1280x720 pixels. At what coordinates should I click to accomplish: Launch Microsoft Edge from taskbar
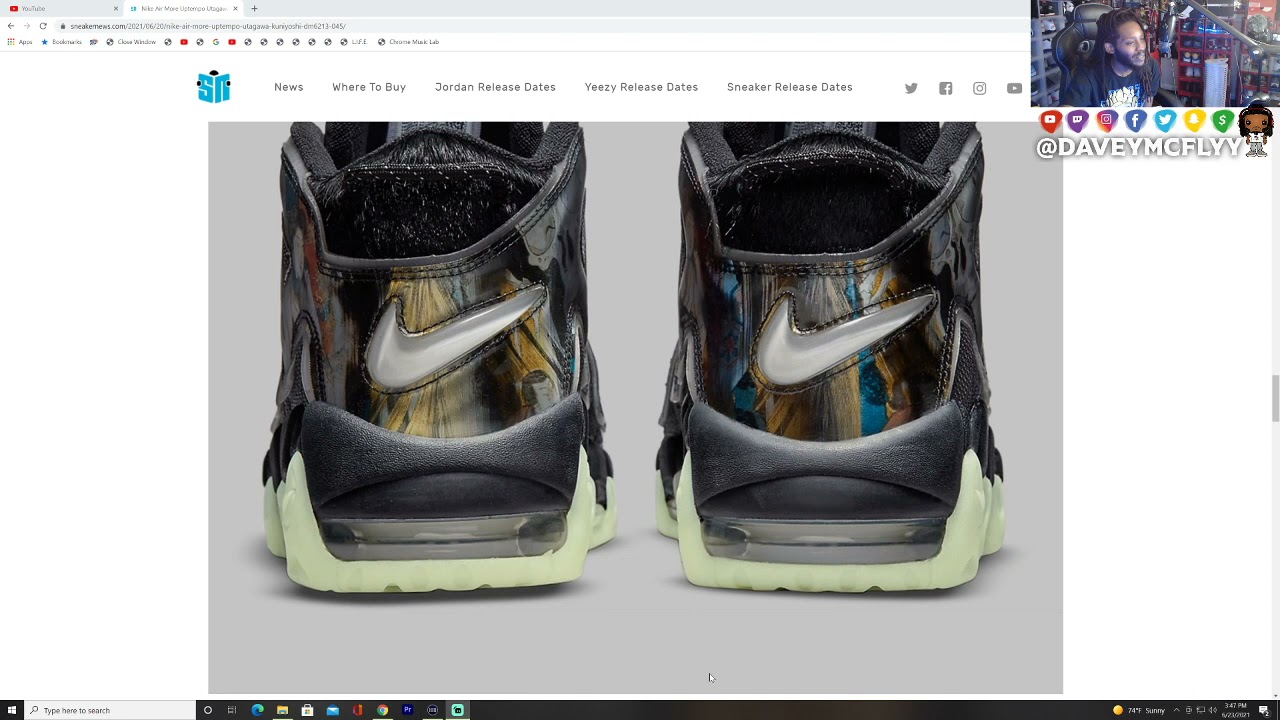pos(257,710)
